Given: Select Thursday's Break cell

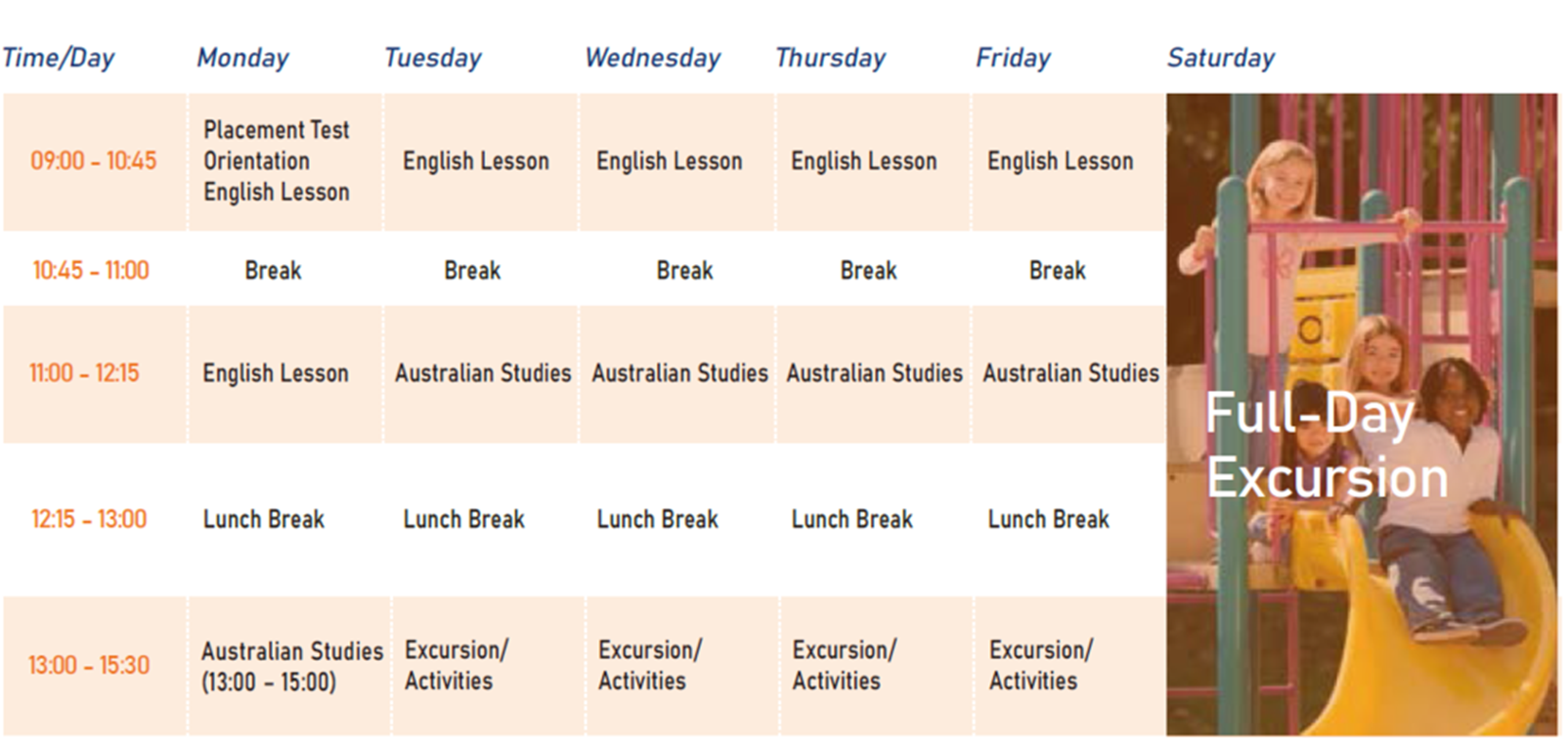Looking at the screenshot, I should point(868,270).
